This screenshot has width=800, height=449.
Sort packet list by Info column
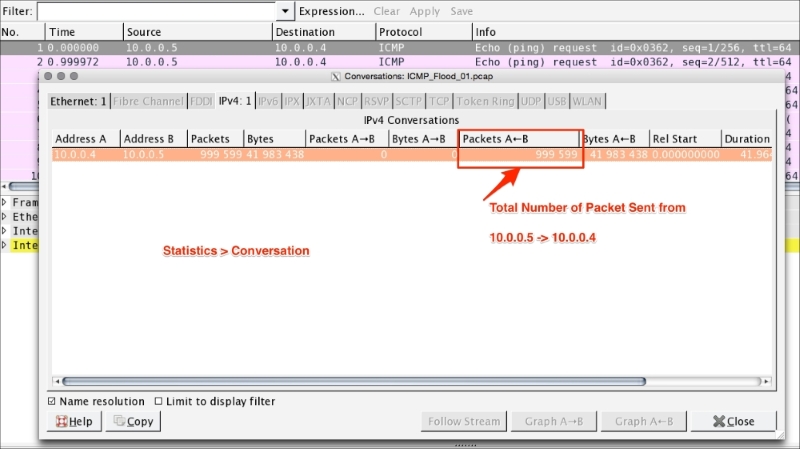[x=636, y=32]
